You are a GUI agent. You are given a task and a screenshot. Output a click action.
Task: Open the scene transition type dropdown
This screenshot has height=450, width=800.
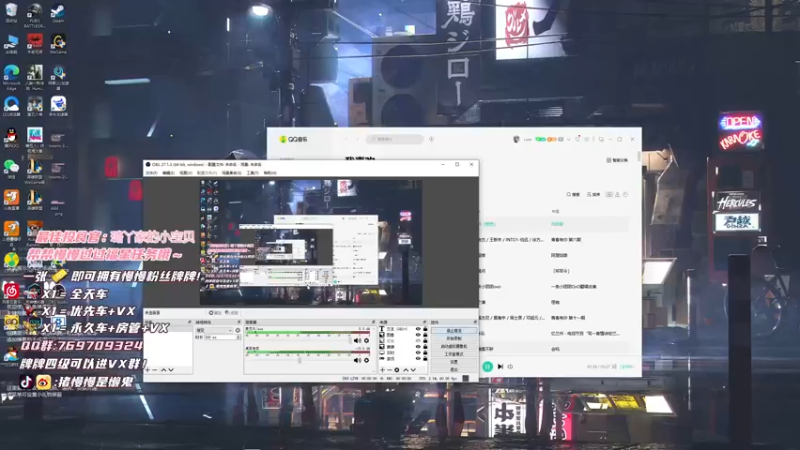point(214,331)
